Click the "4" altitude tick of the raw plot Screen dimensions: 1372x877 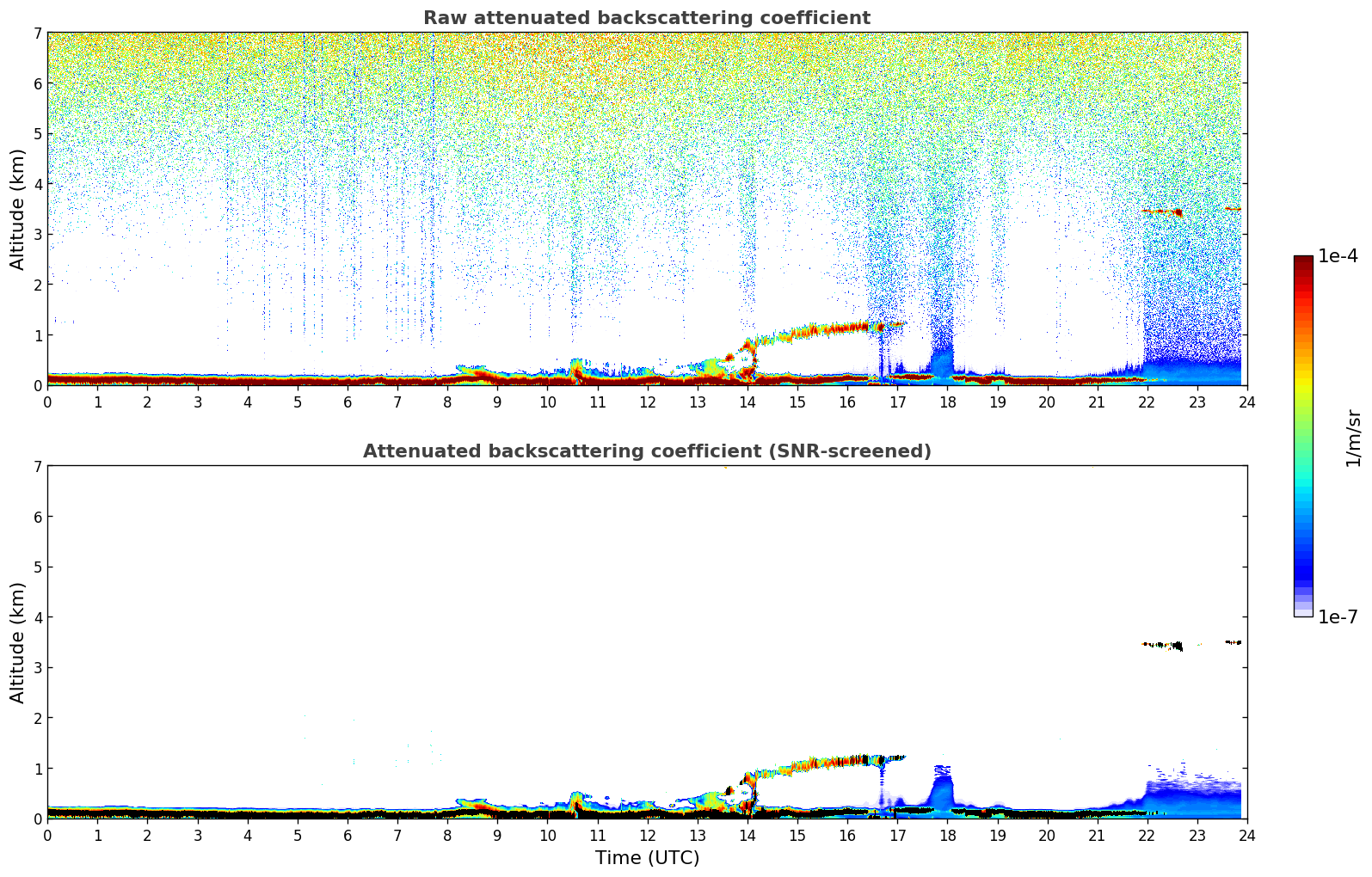coord(38,184)
